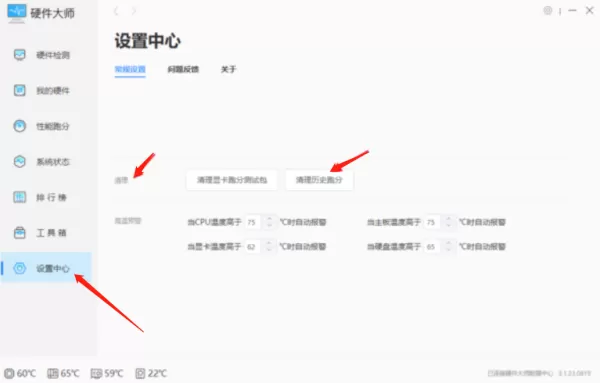Open the gear icon in the title bar

[548, 11]
